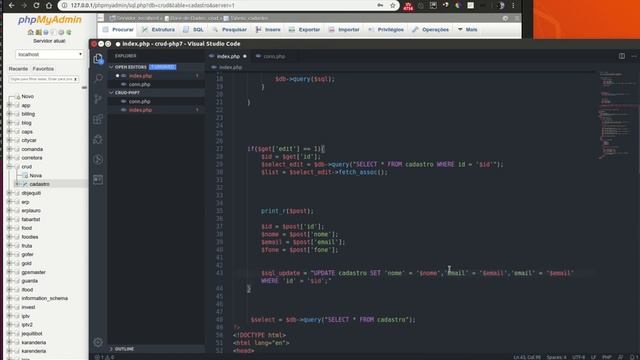Open the Pesquisar tab in phpMyAdmin
The image size is (640, 360).
pyautogui.click(x=230, y=30)
